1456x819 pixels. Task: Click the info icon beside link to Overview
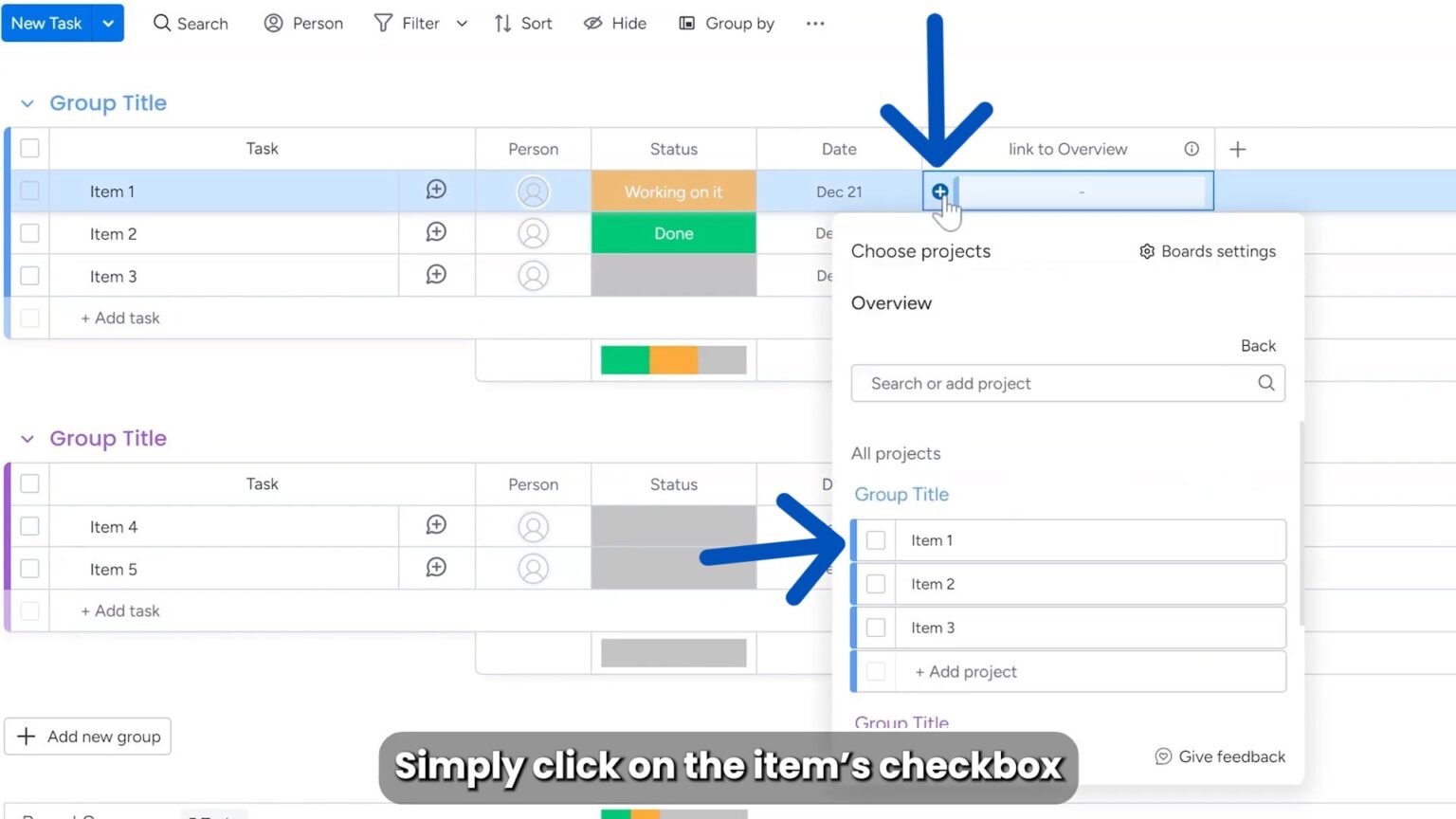coord(1192,149)
